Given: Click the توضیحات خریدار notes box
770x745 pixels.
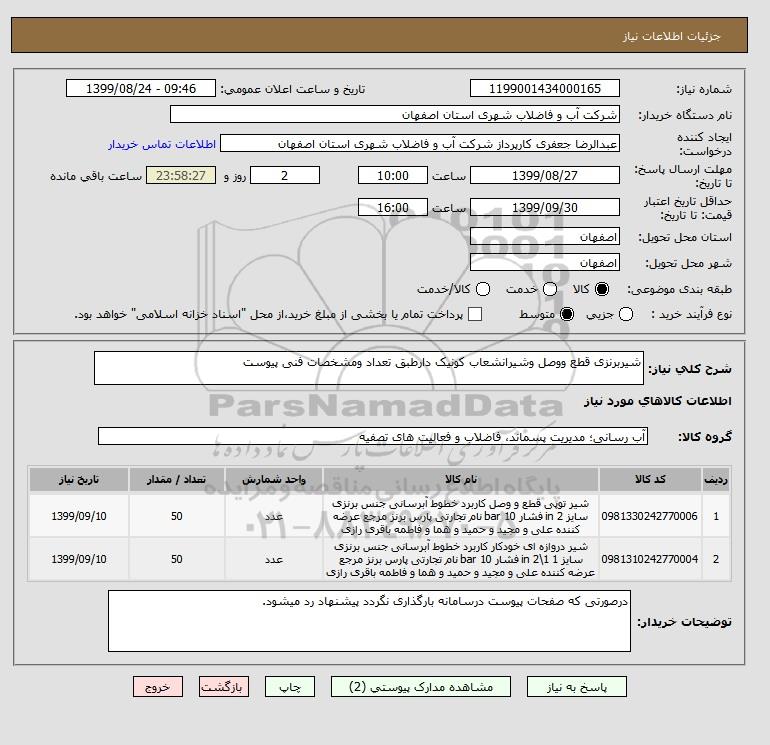Looking at the screenshot, I should click(369, 621).
